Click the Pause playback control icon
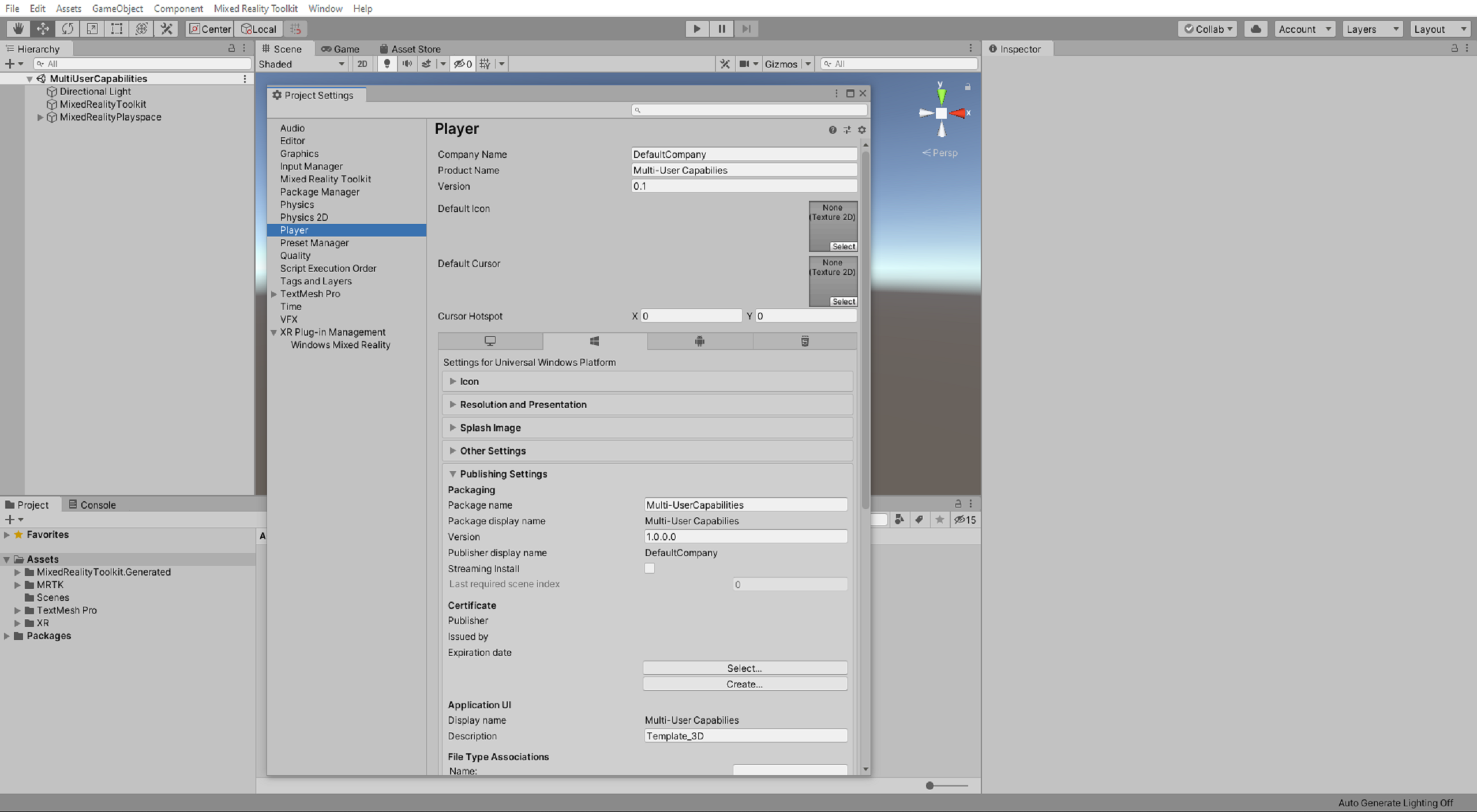Image resolution: width=1477 pixels, height=812 pixels. point(721,28)
